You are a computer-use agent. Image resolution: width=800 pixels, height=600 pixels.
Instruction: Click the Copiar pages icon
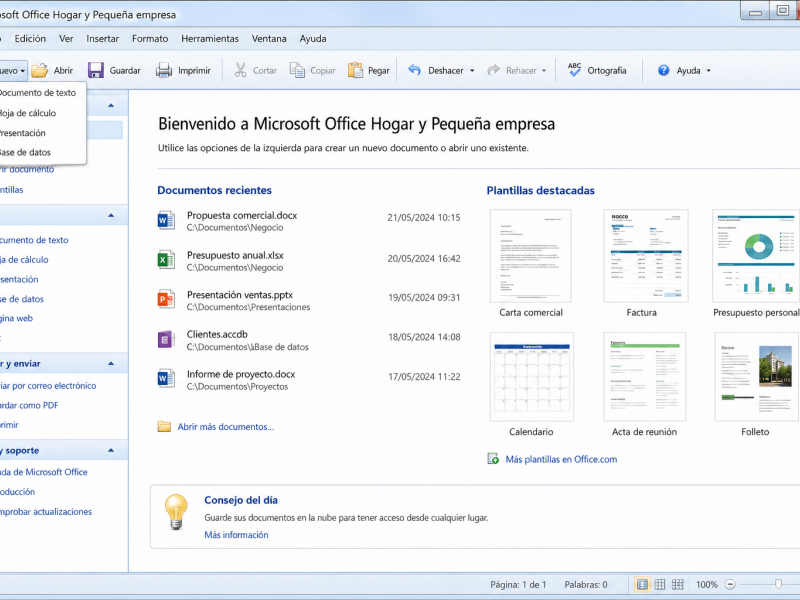(x=297, y=70)
